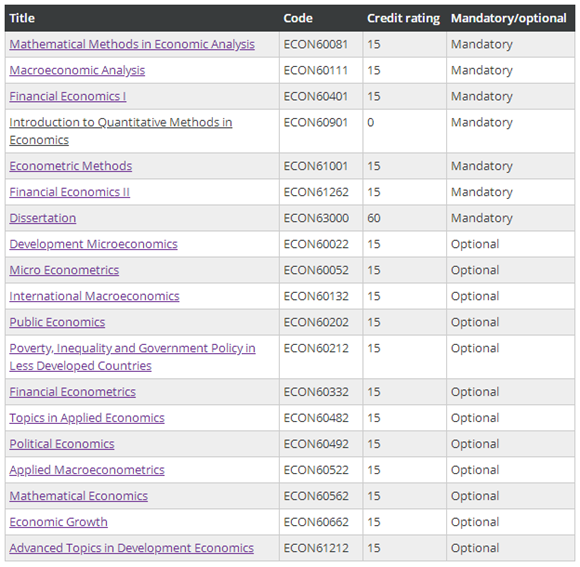This screenshot has height=567, width=580.
Task: Click the Public Economics link
Action: pos(57,322)
